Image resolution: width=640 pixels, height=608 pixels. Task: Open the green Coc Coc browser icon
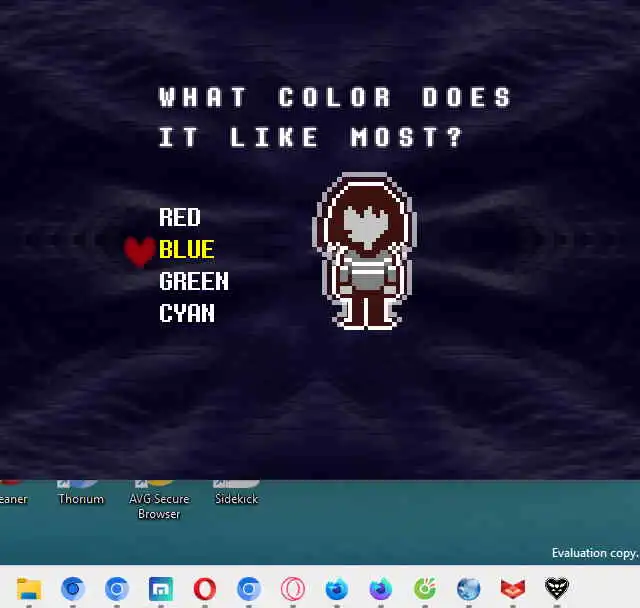coord(425,589)
